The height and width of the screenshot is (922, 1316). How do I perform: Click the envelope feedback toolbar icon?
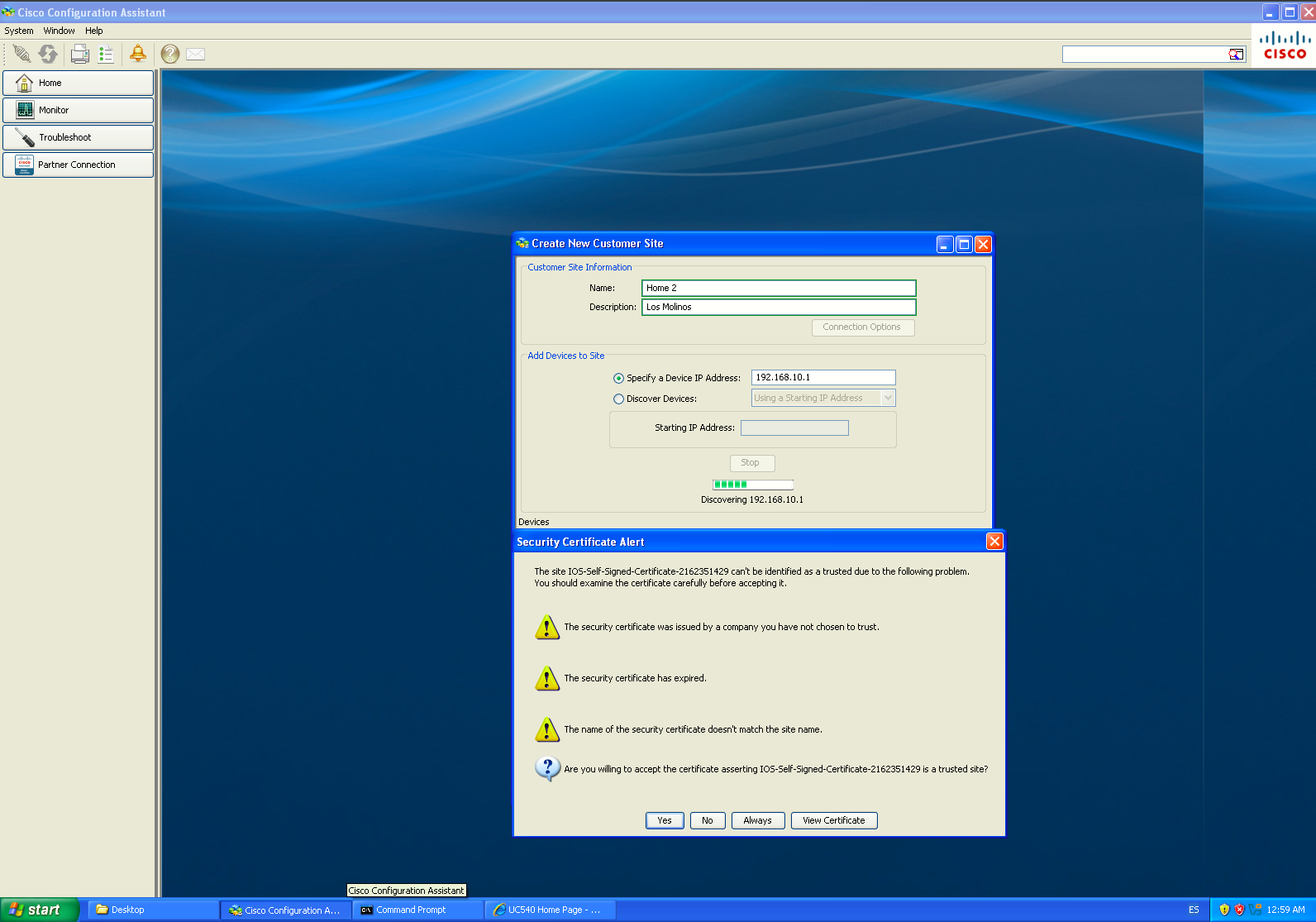(196, 54)
